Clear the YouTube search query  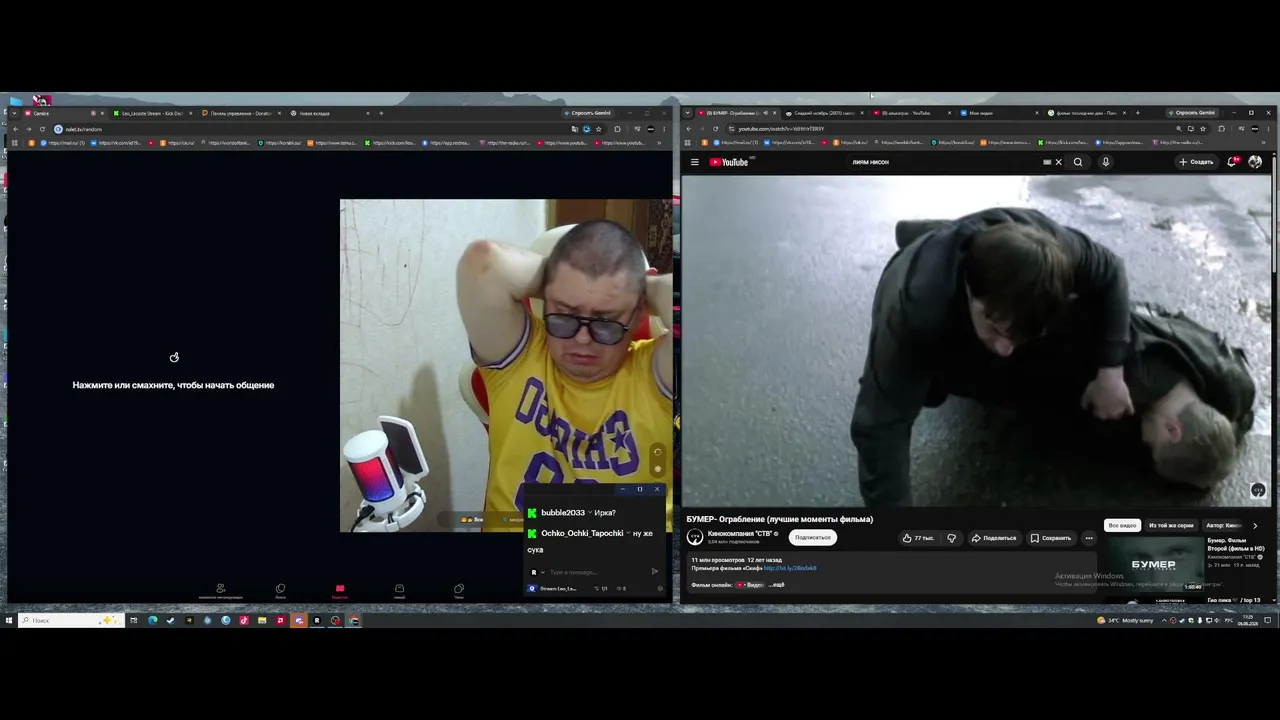pyautogui.click(x=1058, y=162)
